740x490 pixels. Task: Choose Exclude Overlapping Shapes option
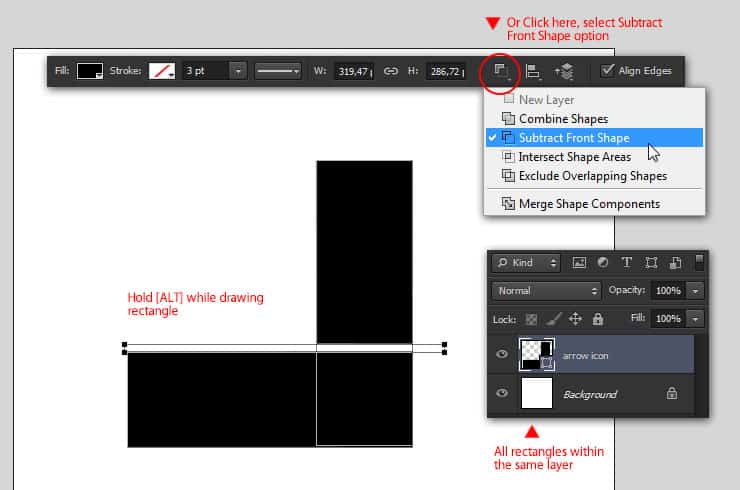(592, 176)
